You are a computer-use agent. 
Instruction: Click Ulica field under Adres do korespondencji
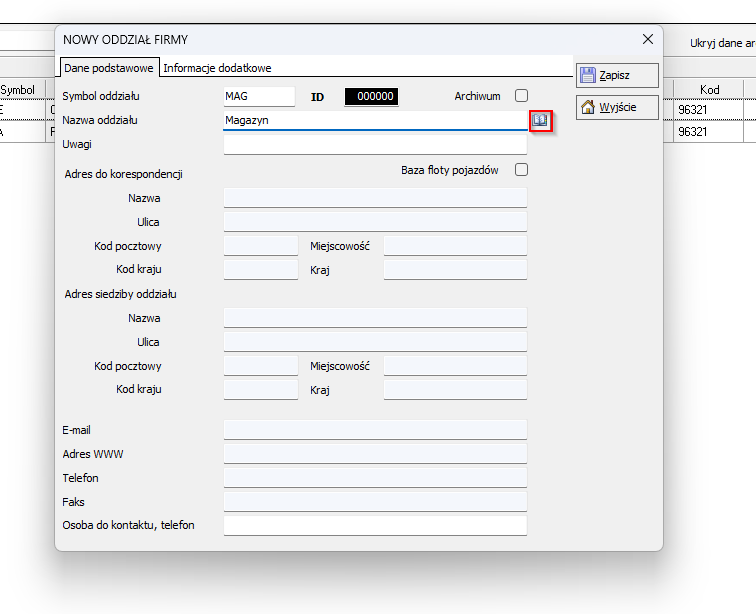pos(375,222)
